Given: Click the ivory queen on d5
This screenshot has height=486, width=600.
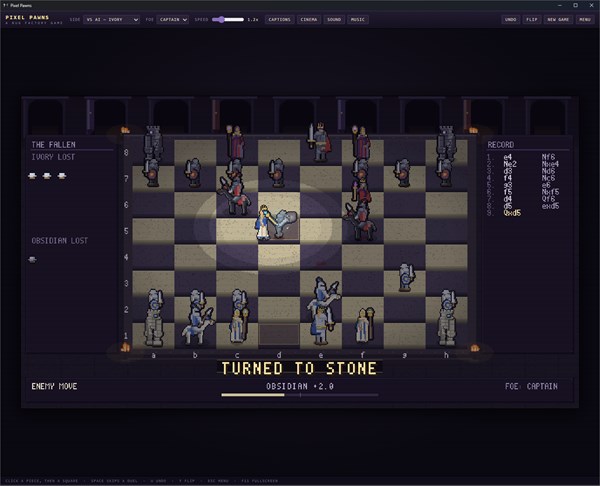Looking at the screenshot, I should click(263, 223).
